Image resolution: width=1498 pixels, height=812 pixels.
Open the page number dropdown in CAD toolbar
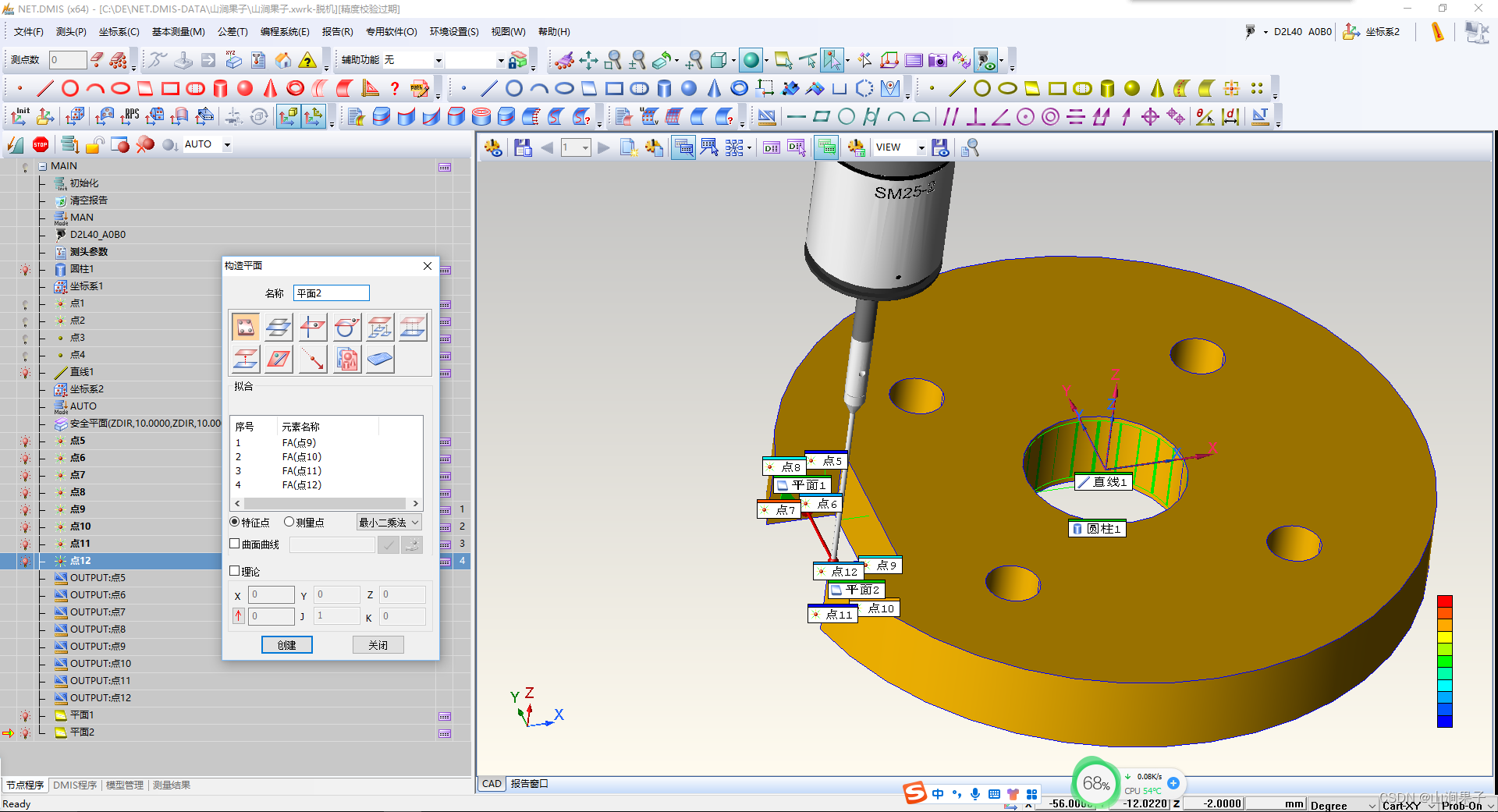pyautogui.click(x=585, y=147)
